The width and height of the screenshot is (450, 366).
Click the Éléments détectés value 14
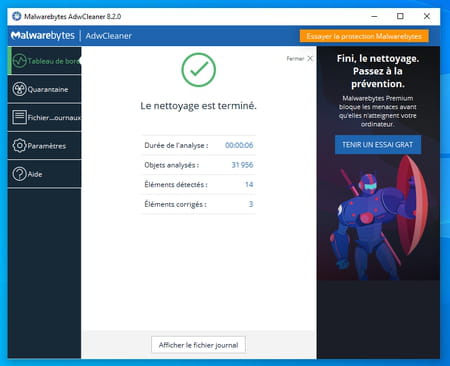pyautogui.click(x=249, y=184)
